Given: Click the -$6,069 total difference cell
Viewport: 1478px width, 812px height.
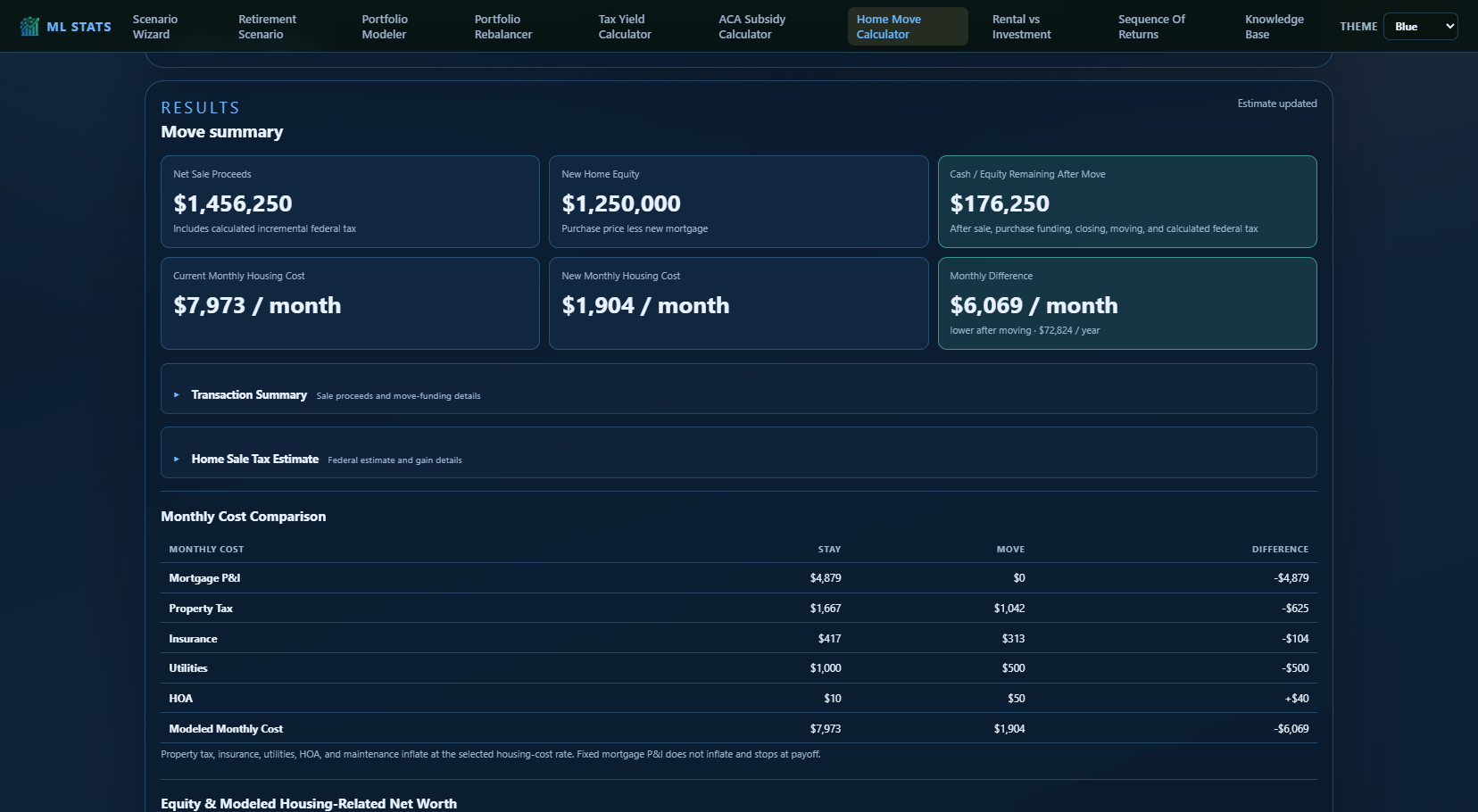Looking at the screenshot, I should pyautogui.click(x=1291, y=729).
